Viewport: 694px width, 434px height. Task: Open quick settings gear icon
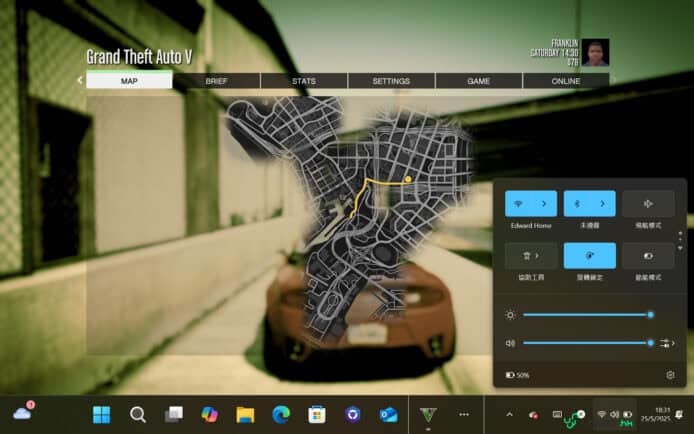[670, 375]
